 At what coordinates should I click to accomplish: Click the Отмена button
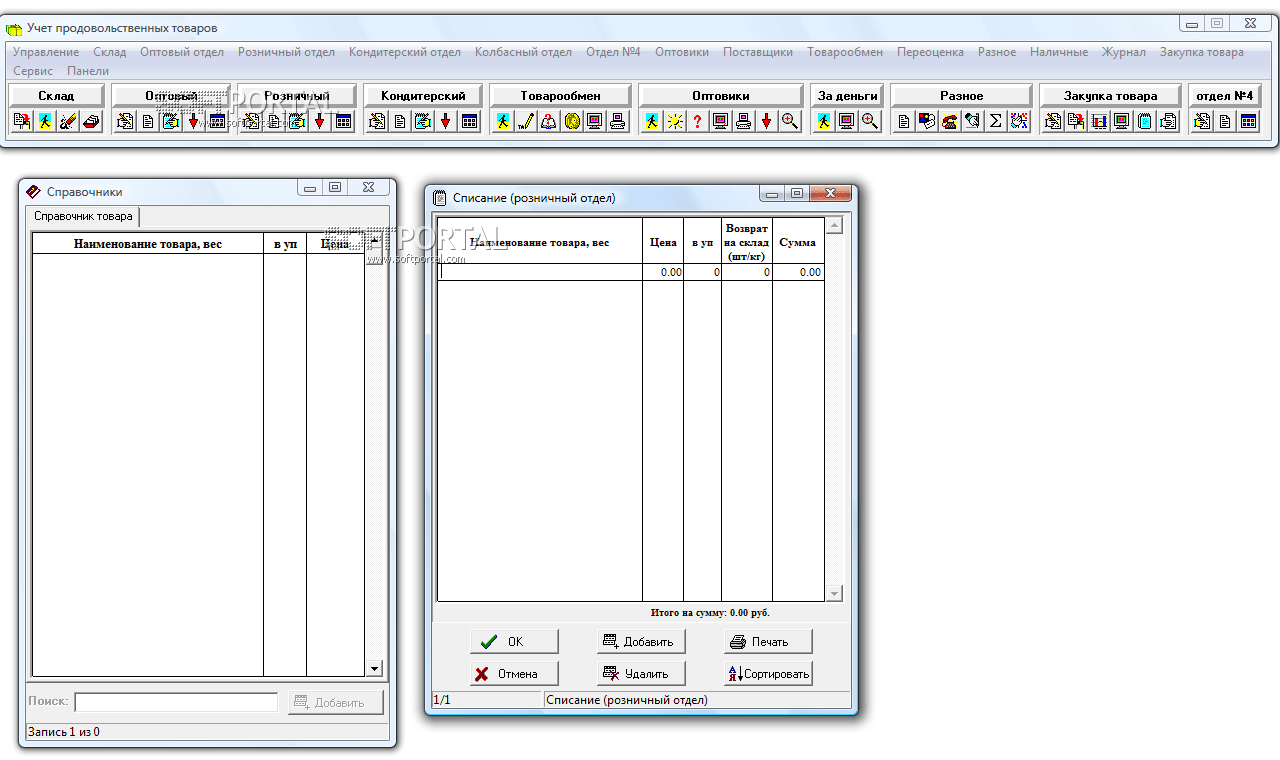click(x=514, y=674)
